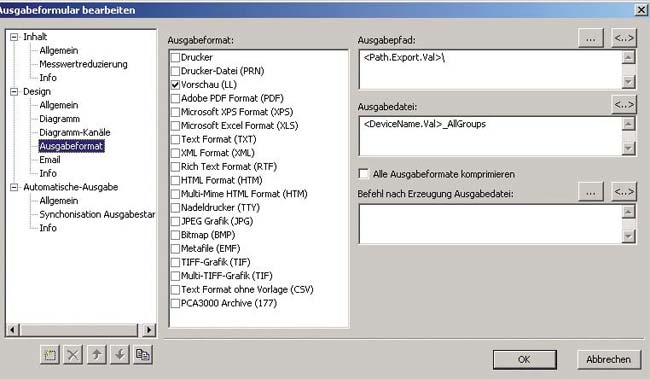Check Microsoft XPS Format (XPS)
This screenshot has width=650, height=379.
175,112
